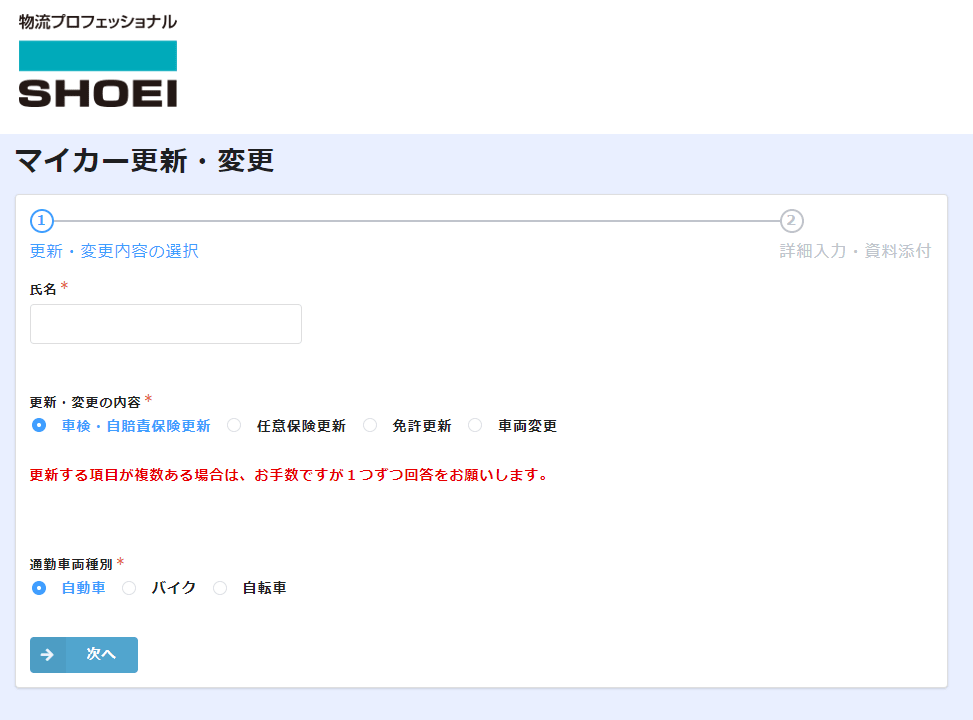Screen dimensions: 973x720
Task: Focus the 氏名 name input field
Action: [x=166, y=324]
